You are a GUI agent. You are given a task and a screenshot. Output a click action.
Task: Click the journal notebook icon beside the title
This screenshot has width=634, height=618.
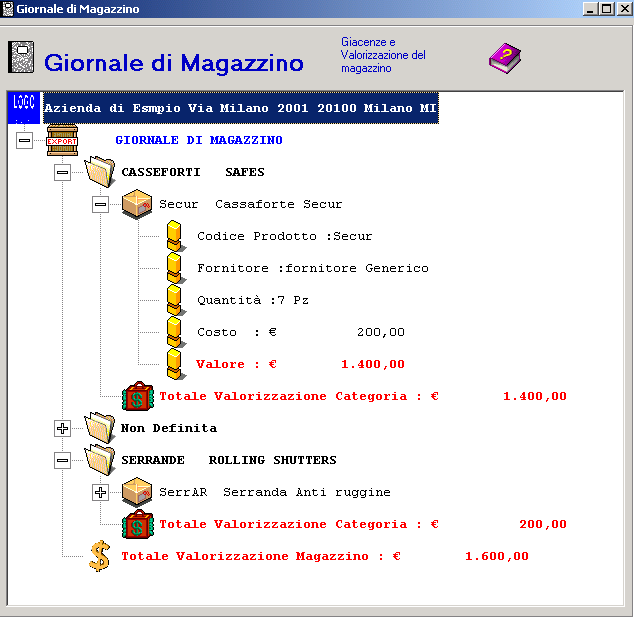click(x=21, y=57)
